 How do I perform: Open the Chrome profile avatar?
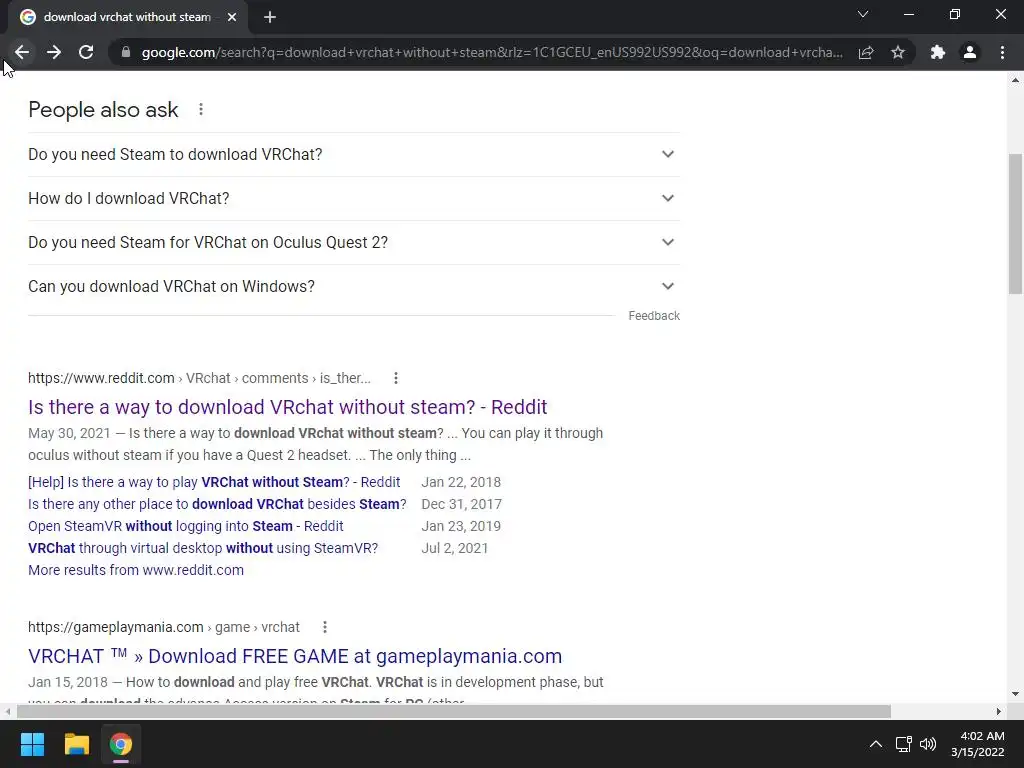pos(970,52)
